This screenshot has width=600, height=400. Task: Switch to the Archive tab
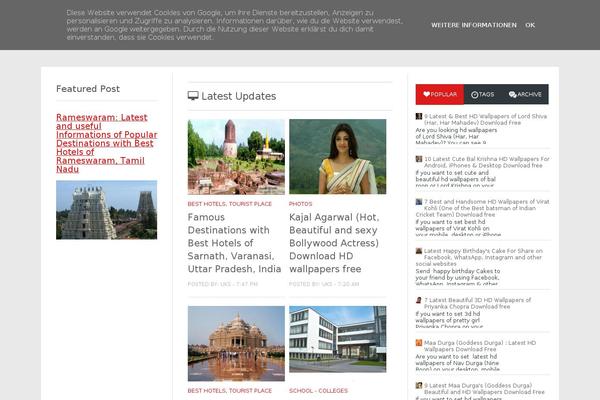point(525,95)
